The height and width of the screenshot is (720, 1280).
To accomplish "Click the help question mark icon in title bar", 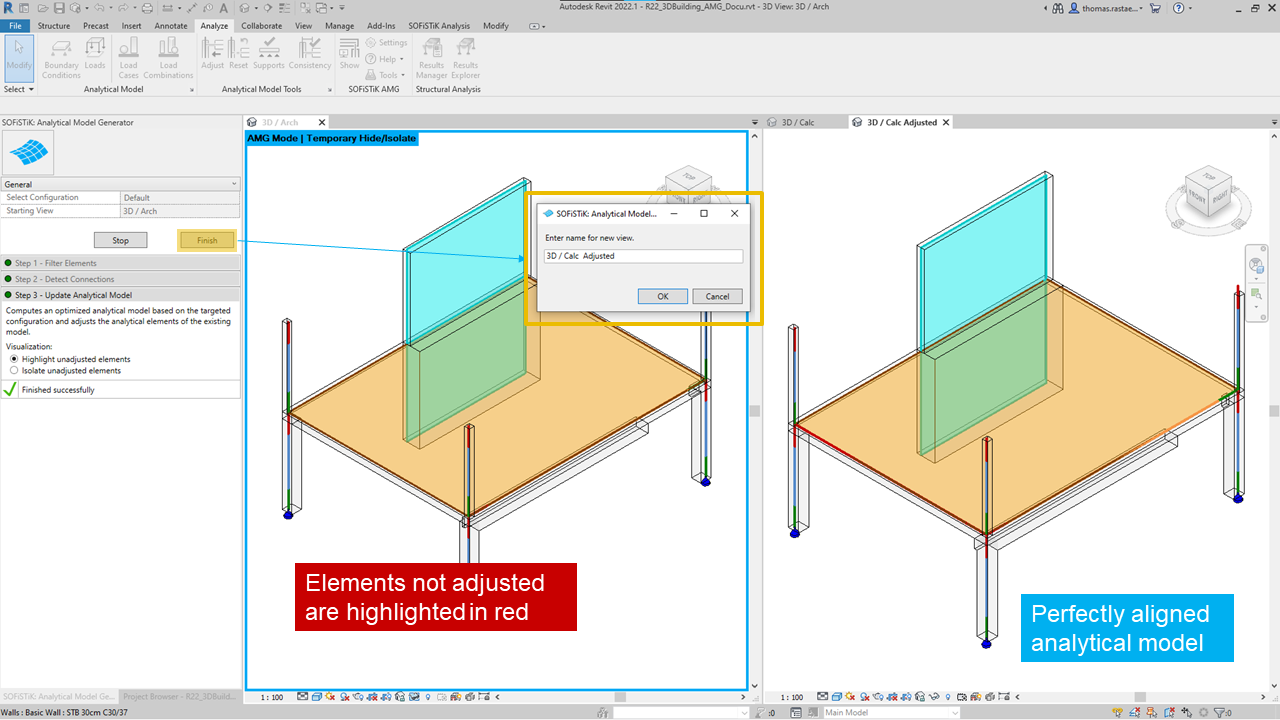I will 1178,8.
